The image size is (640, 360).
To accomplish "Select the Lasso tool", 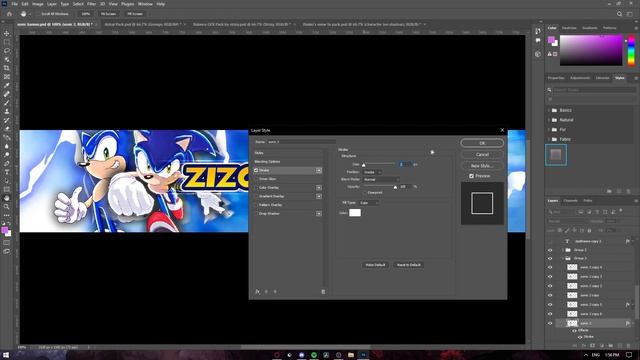I will pyautogui.click(x=7, y=51).
